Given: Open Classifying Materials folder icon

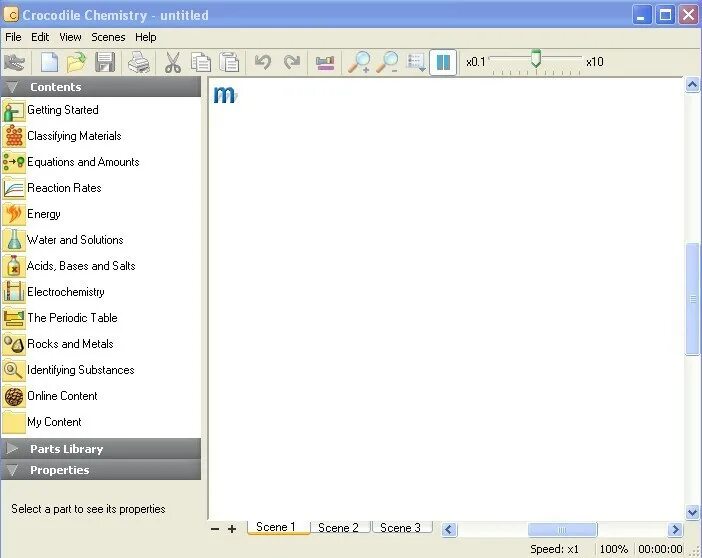Looking at the screenshot, I should coord(14,136).
